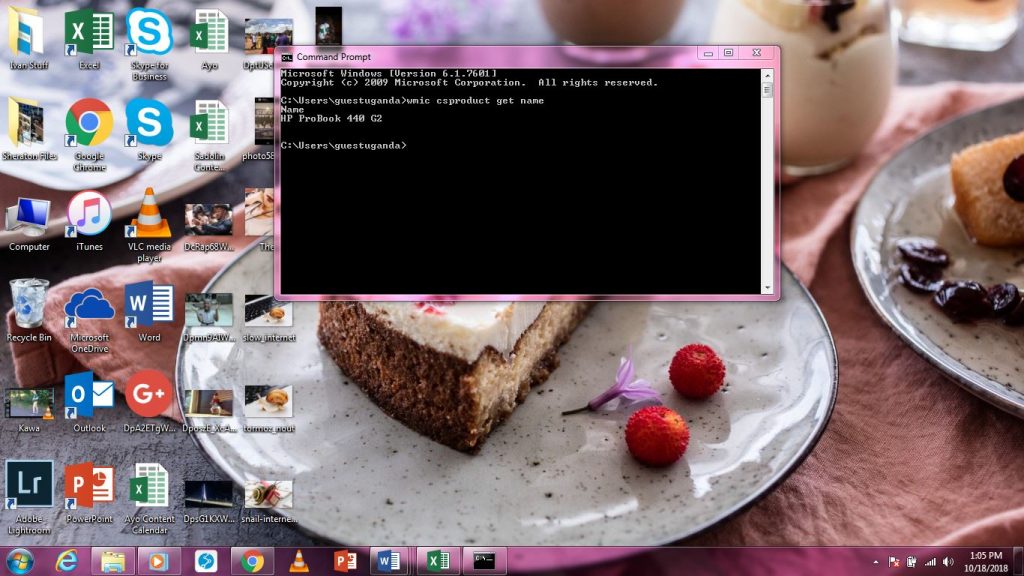Click the Command Prompt title bar text
Image resolution: width=1024 pixels, height=576 pixels.
pos(334,57)
